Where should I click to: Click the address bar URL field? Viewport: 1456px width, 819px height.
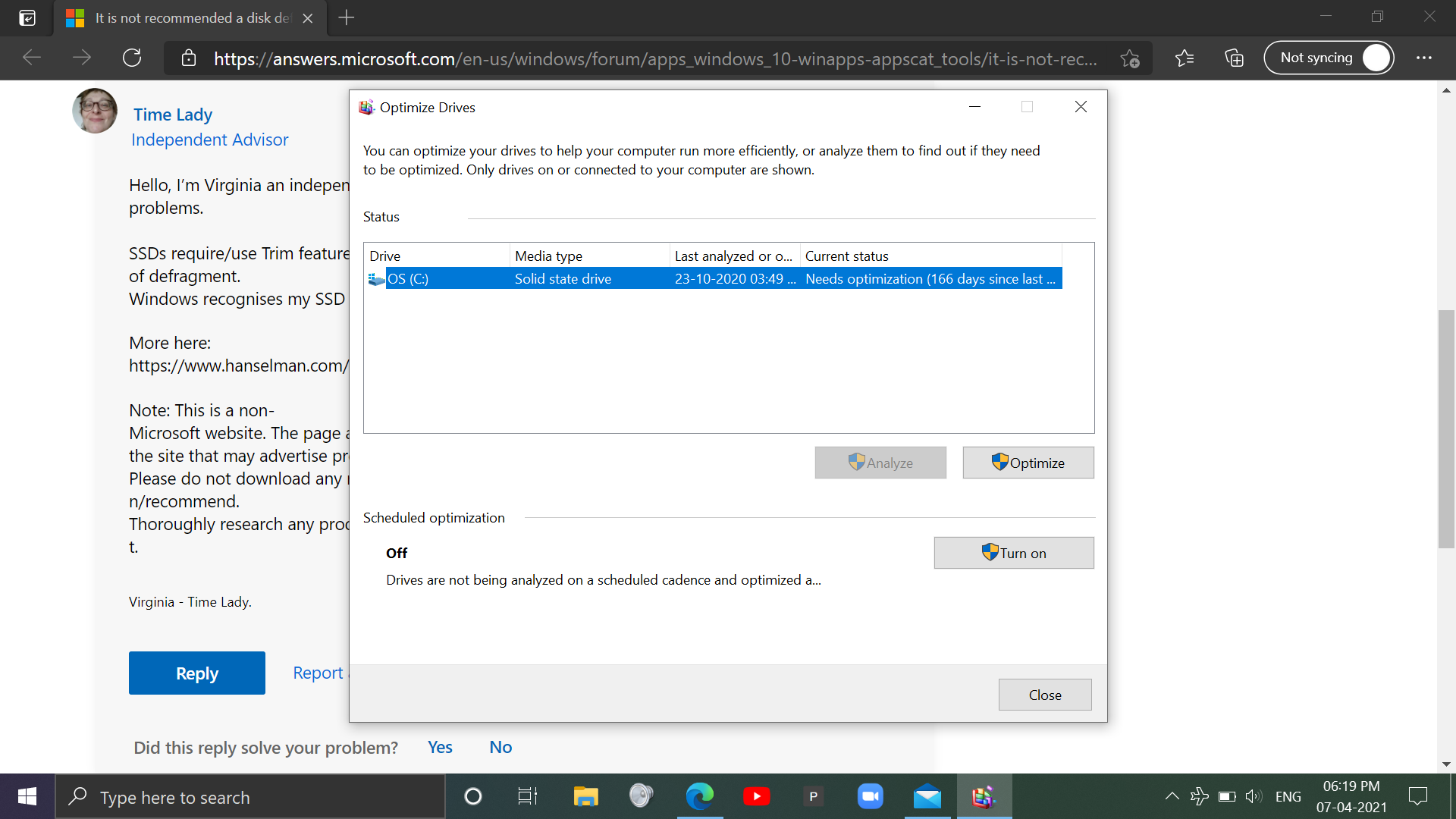(655, 58)
